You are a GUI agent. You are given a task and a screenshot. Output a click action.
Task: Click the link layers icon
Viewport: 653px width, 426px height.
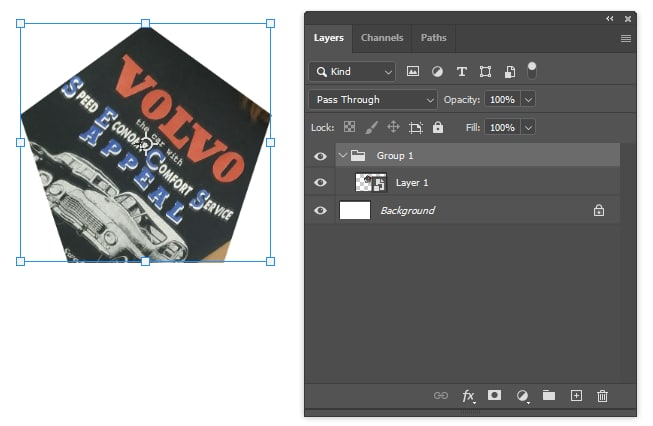tap(441, 396)
